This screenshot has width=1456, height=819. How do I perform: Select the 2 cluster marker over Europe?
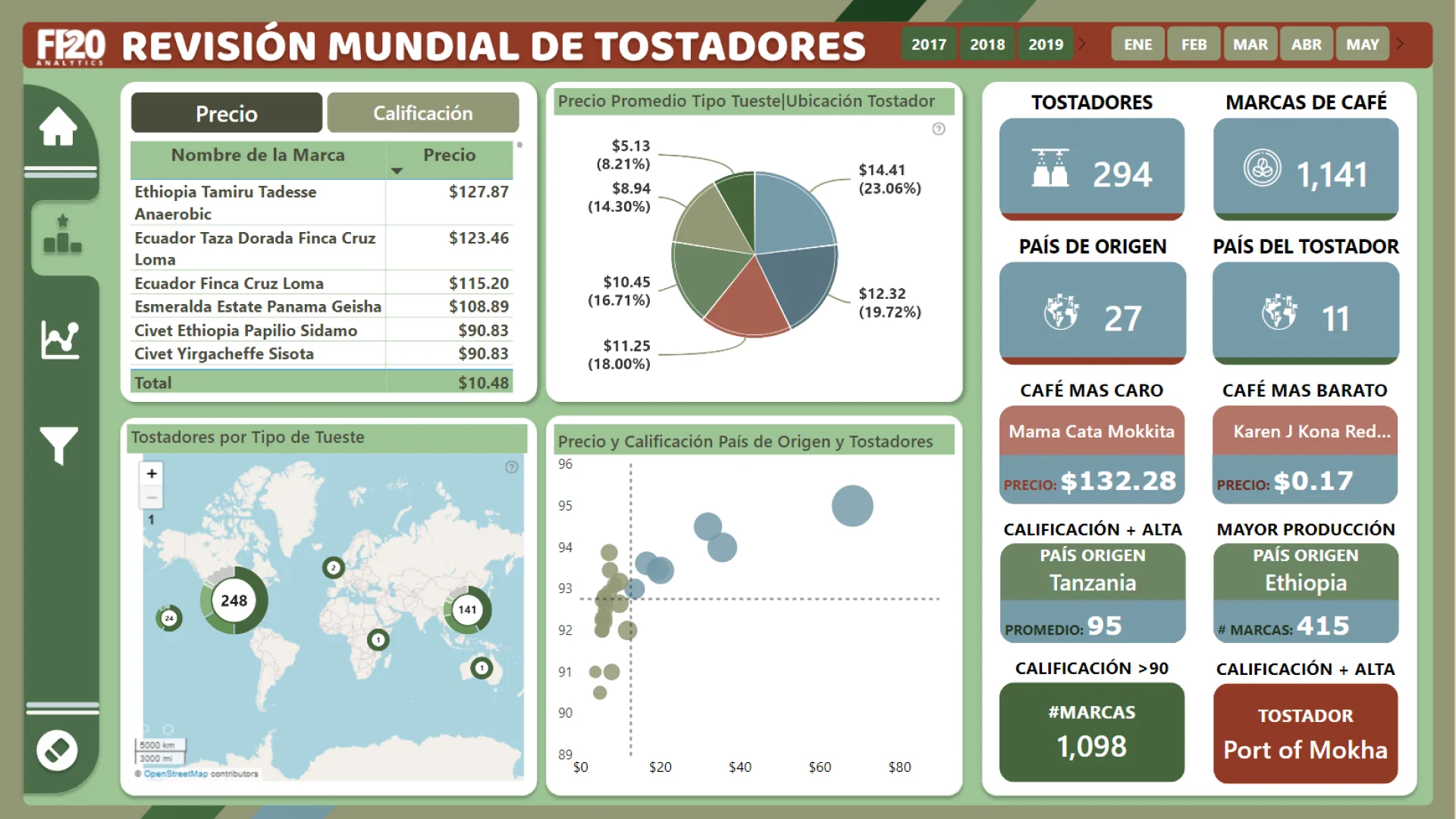tap(333, 567)
